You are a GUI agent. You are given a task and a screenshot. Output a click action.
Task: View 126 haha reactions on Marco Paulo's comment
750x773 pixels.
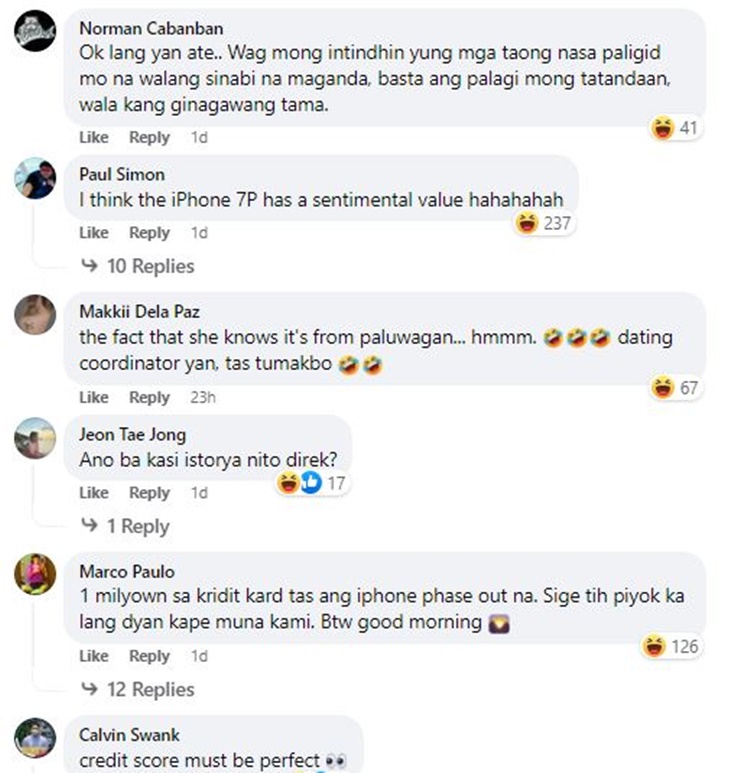672,646
